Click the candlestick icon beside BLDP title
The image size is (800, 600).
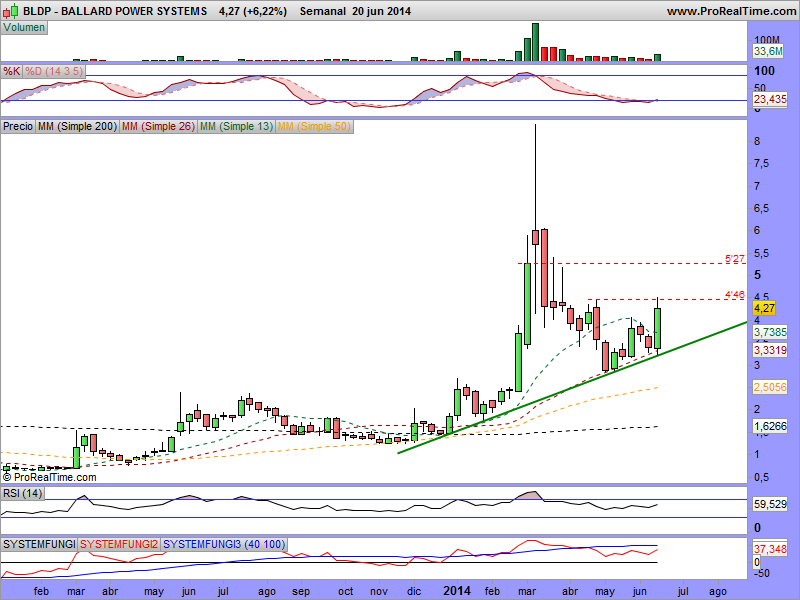click(10, 11)
